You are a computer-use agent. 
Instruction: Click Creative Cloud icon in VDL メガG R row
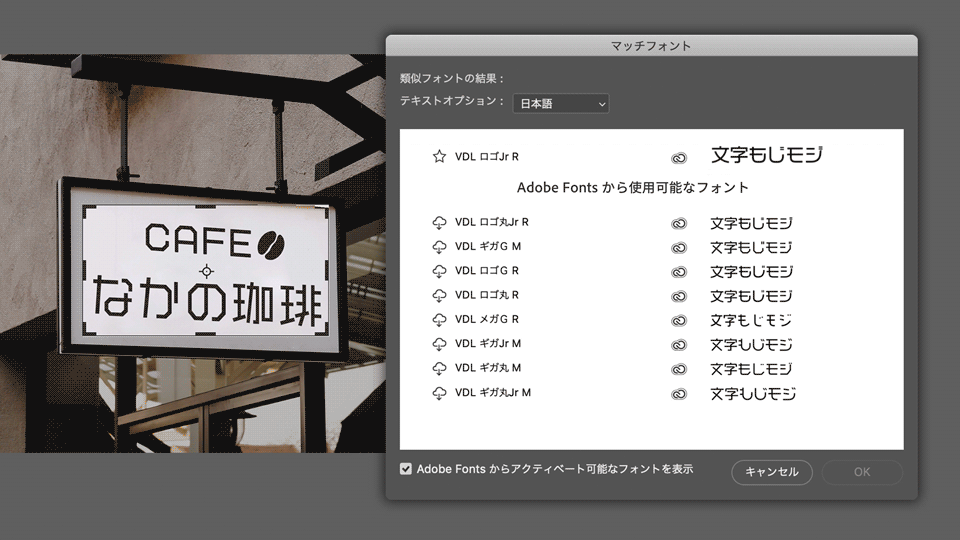click(678, 321)
